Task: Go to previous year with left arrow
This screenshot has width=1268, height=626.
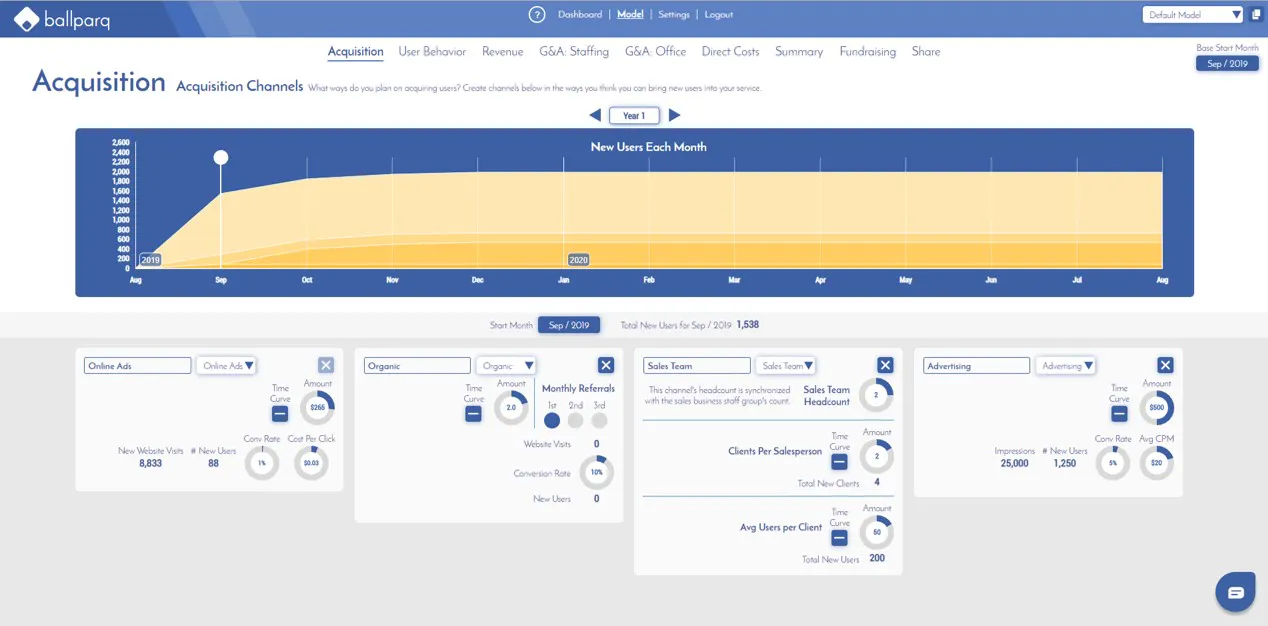Action: (595, 115)
